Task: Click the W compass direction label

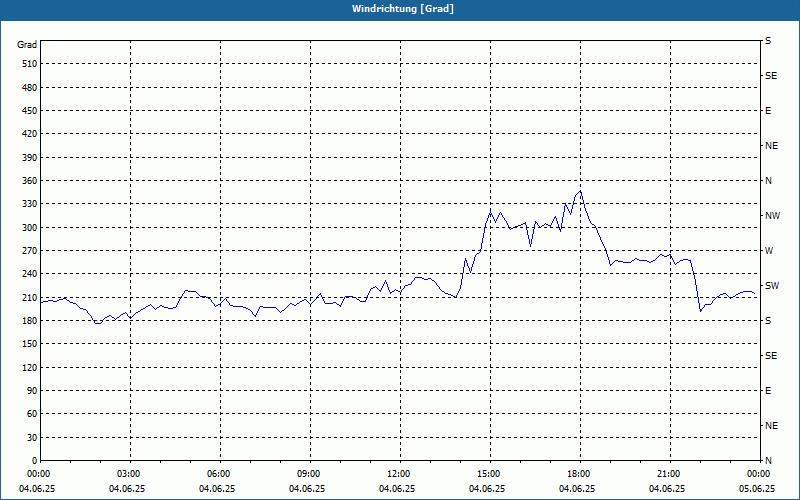Action: pos(769,251)
